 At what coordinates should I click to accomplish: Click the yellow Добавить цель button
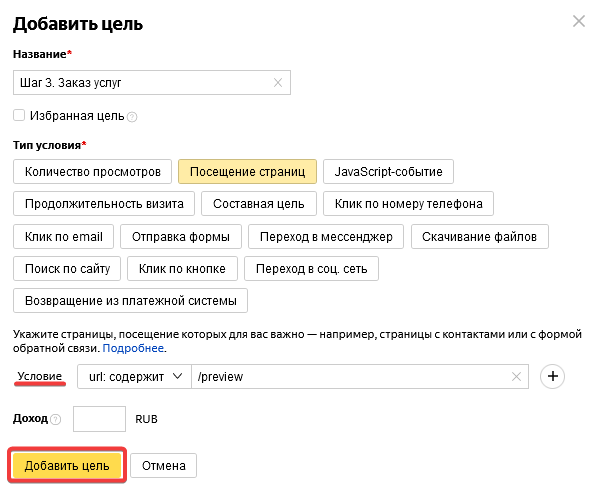(67, 465)
